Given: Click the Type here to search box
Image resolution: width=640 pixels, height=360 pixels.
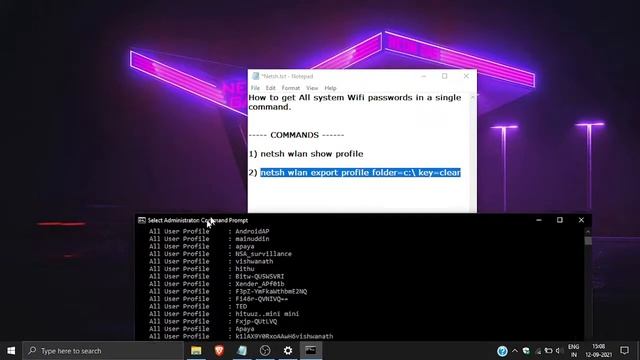Looking at the screenshot, I should [103, 351].
